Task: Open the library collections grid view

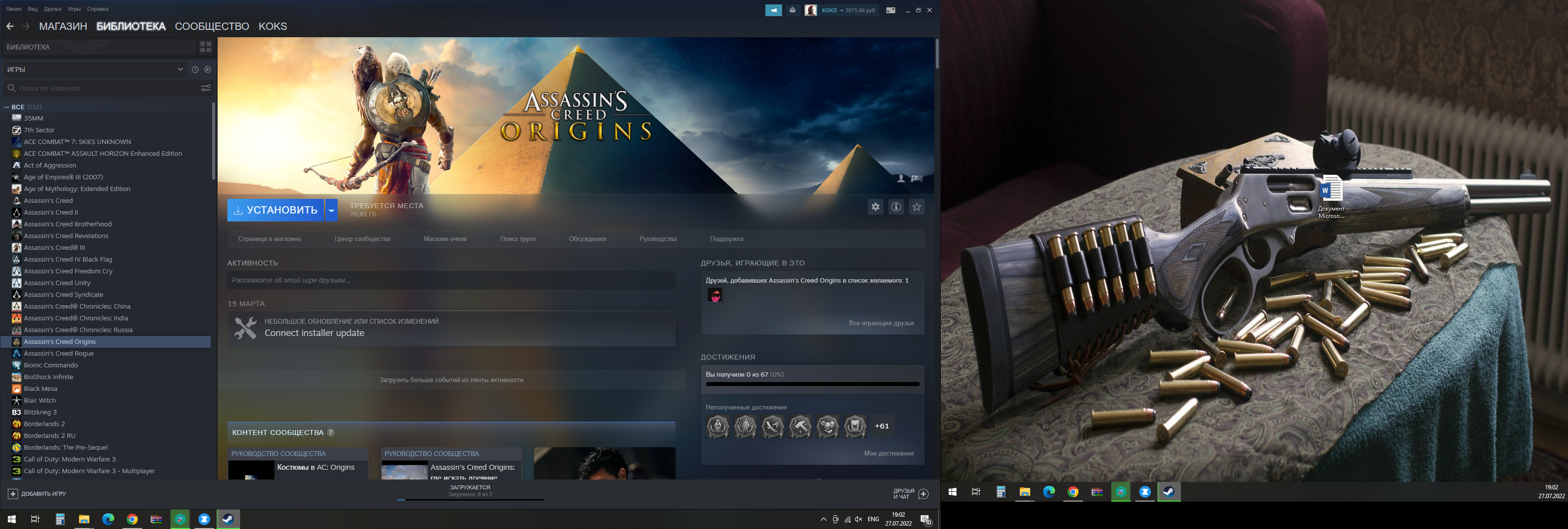Action: (206, 47)
